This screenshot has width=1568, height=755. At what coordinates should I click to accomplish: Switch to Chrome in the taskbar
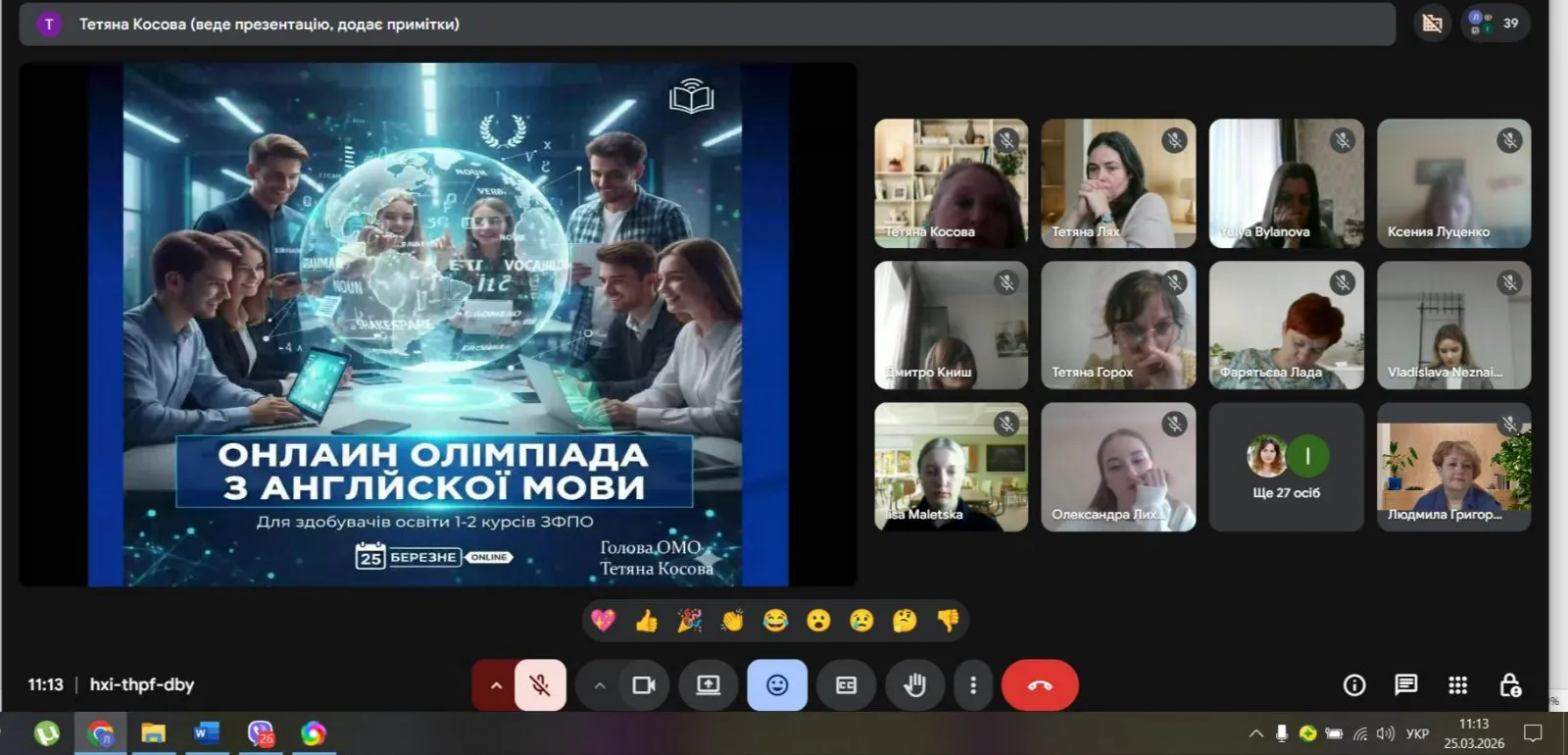click(101, 733)
